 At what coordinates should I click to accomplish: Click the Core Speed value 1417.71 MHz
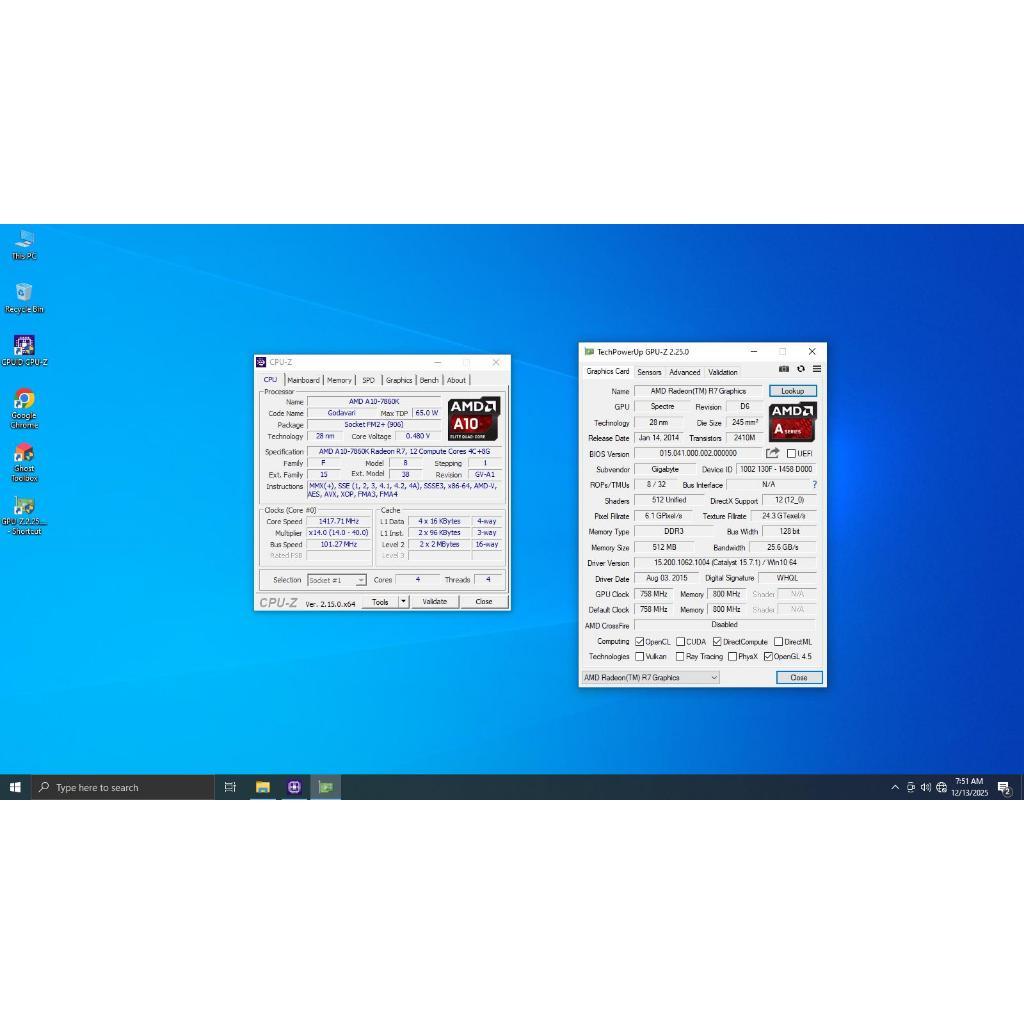pos(339,521)
